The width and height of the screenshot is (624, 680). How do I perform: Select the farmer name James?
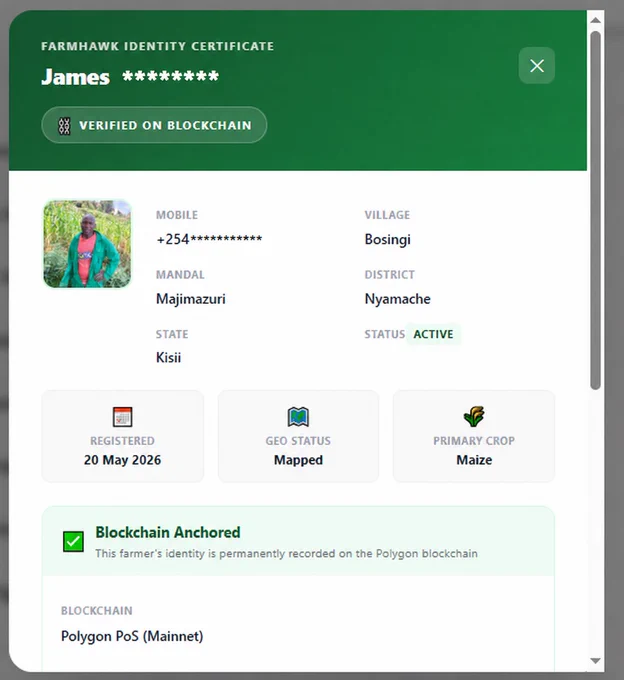click(x=75, y=77)
